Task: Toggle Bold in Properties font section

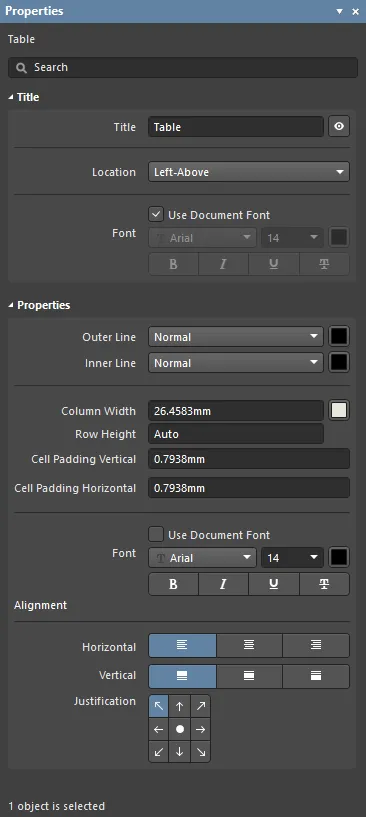Action: (174, 584)
